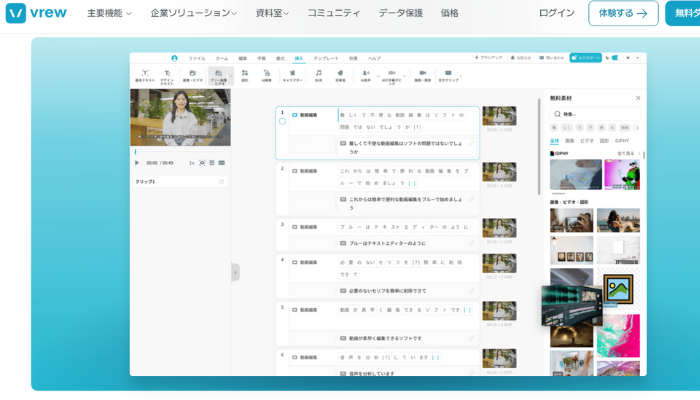Click the フリー画像・ビデオ toolbar button
Image resolution: width=700 pixels, height=400 pixels.
218,76
